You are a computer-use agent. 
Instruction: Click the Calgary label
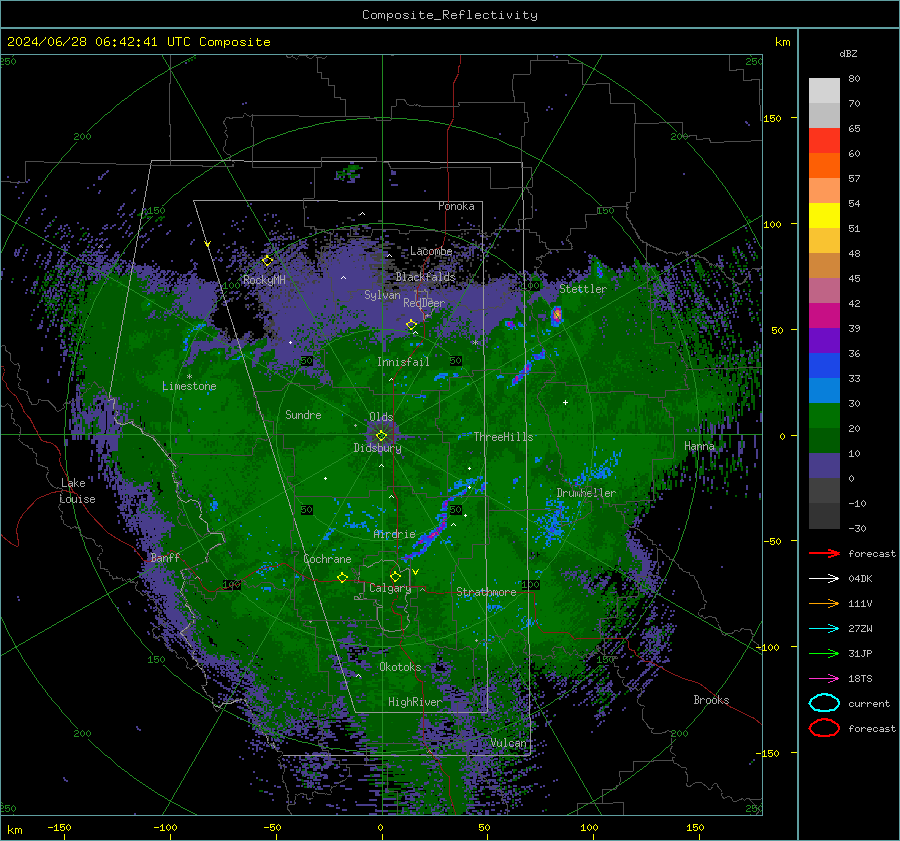point(390,588)
